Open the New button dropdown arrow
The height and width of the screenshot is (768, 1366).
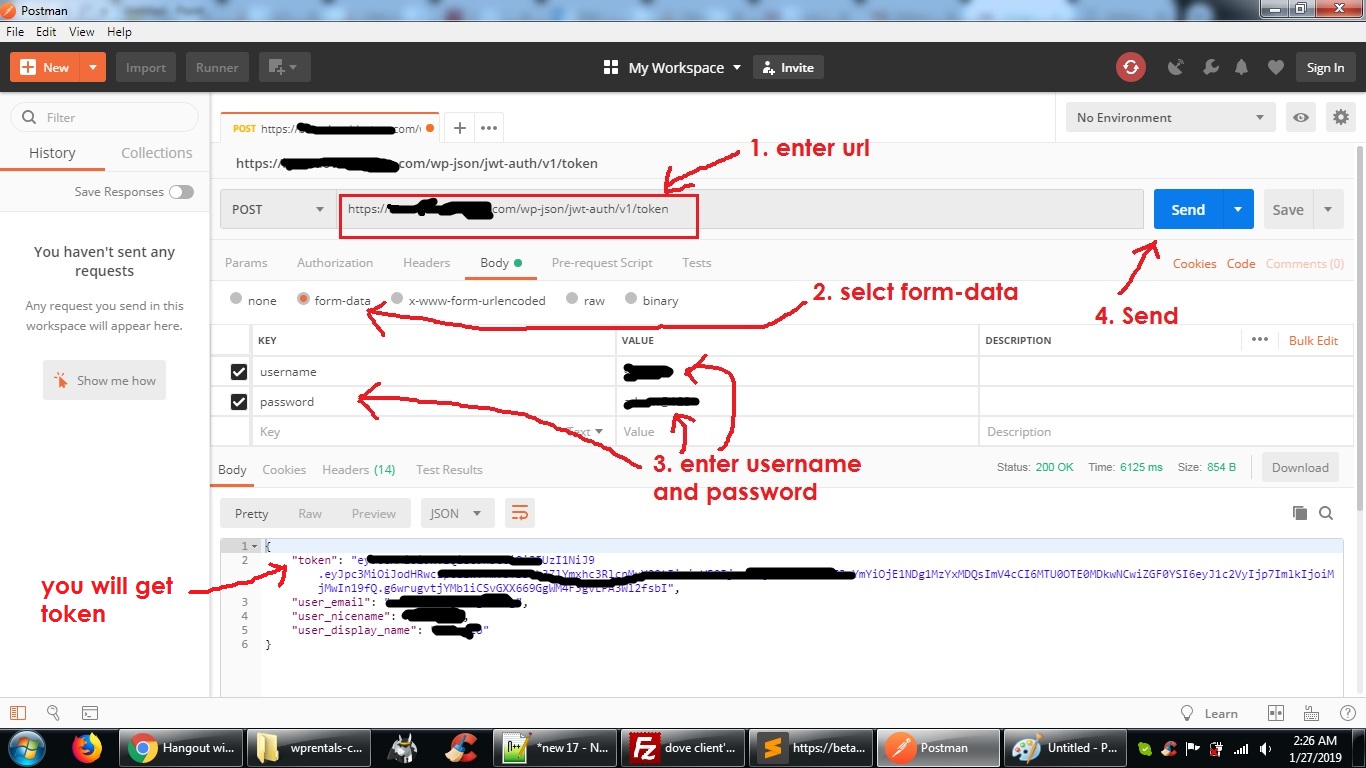[93, 67]
